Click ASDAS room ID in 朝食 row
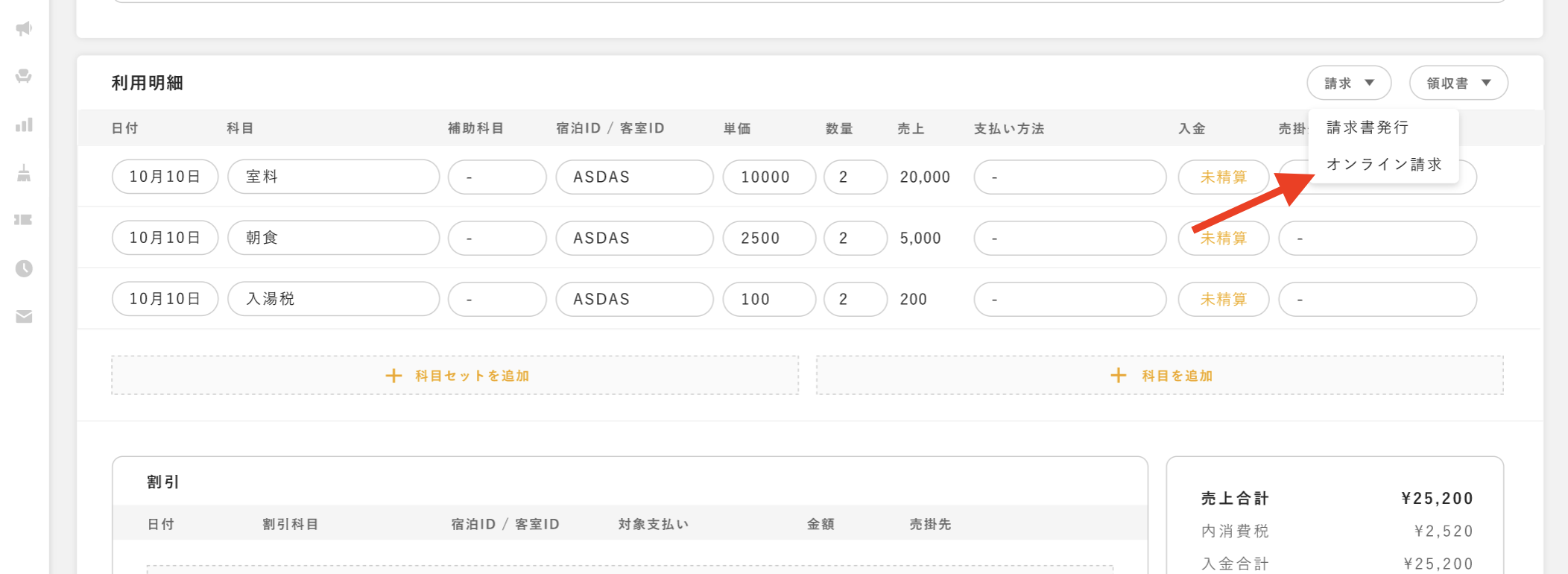The height and width of the screenshot is (574, 1568). click(x=635, y=239)
